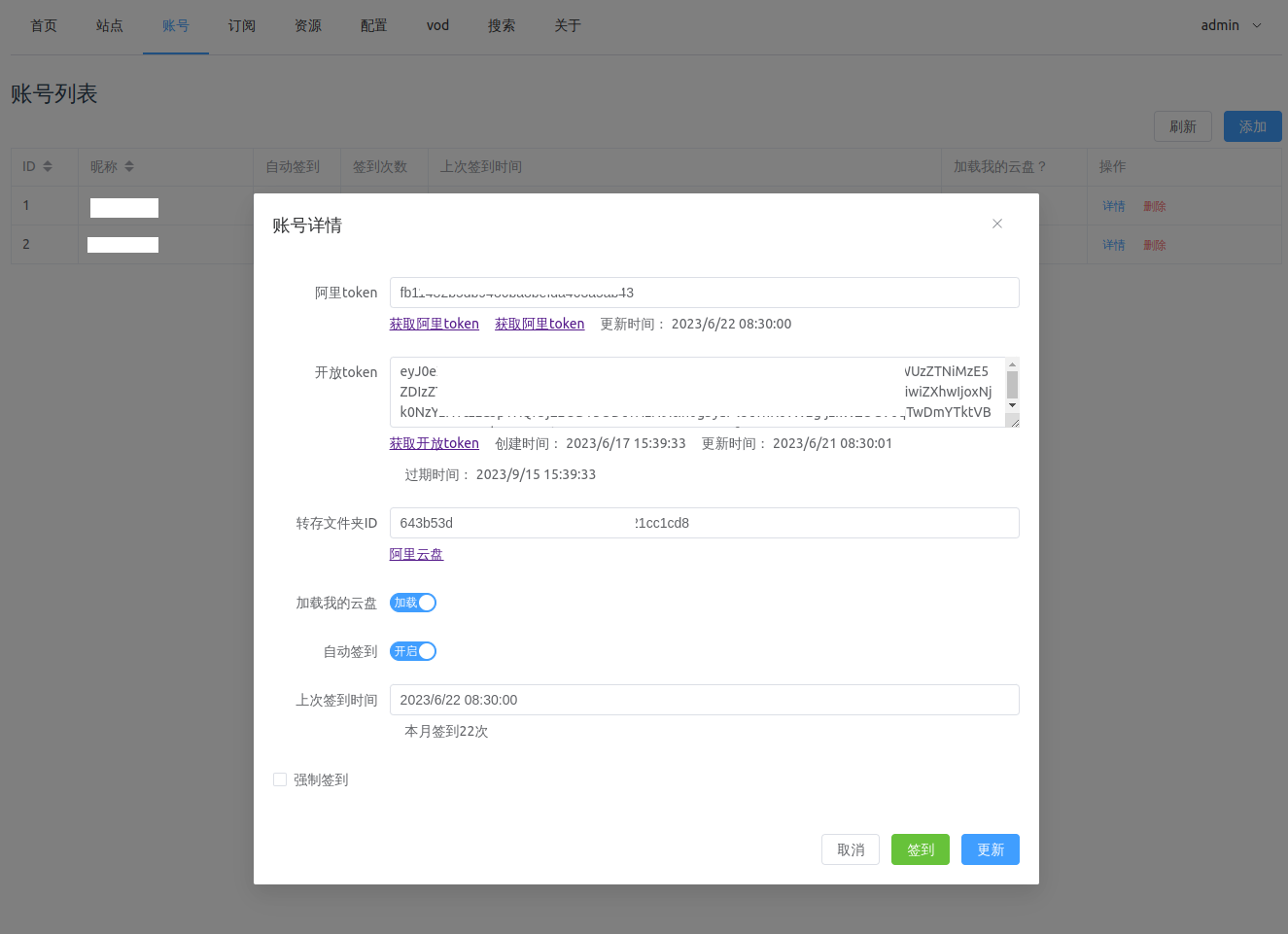Select the 账号 menu tab

coord(176,26)
